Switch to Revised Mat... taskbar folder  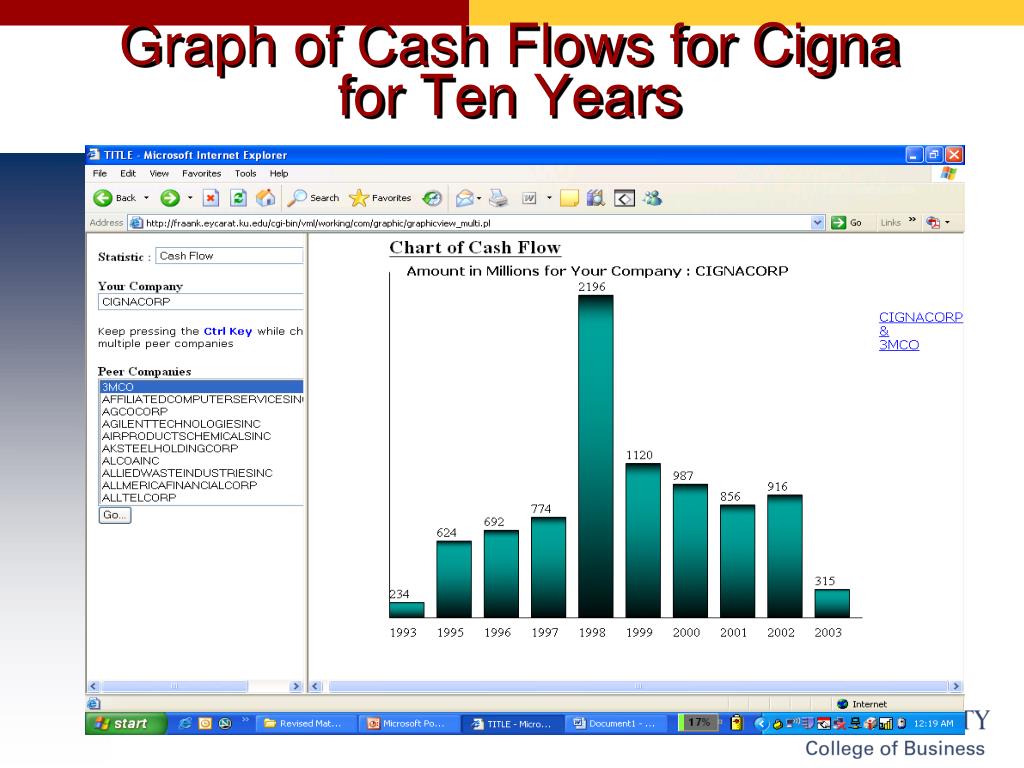(304, 724)
